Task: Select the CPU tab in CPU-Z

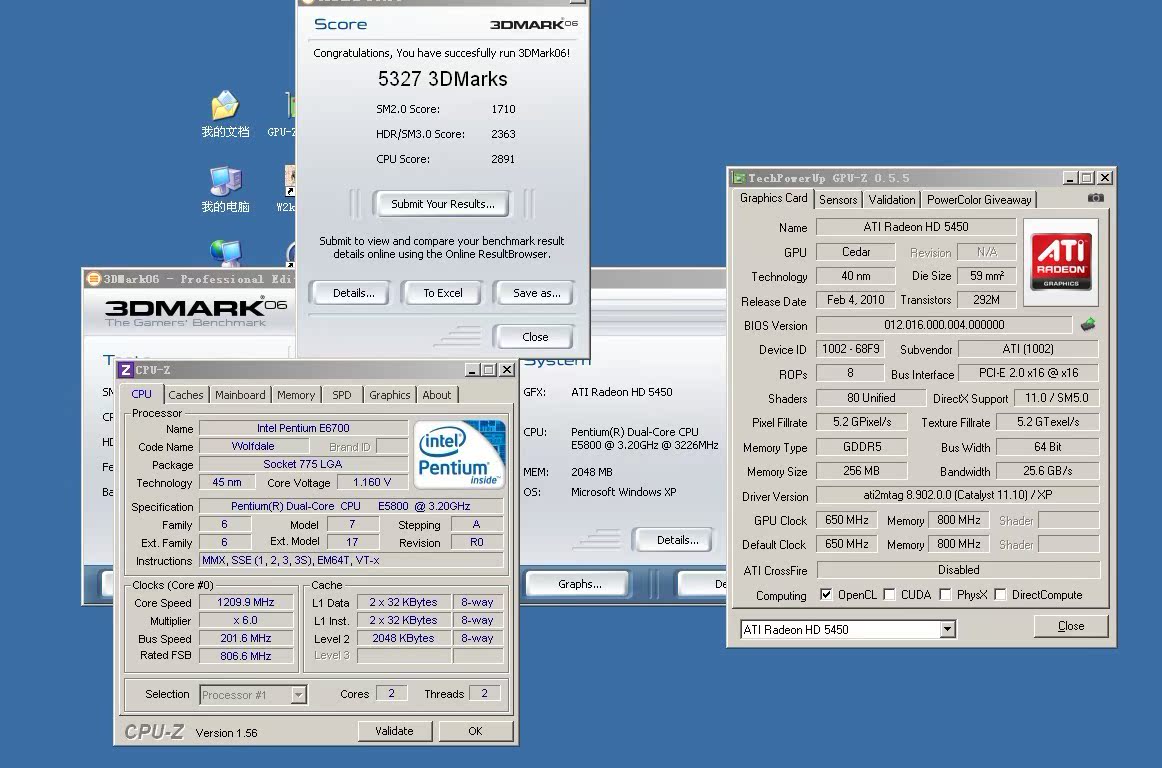Action: click(x=142, y=394)
